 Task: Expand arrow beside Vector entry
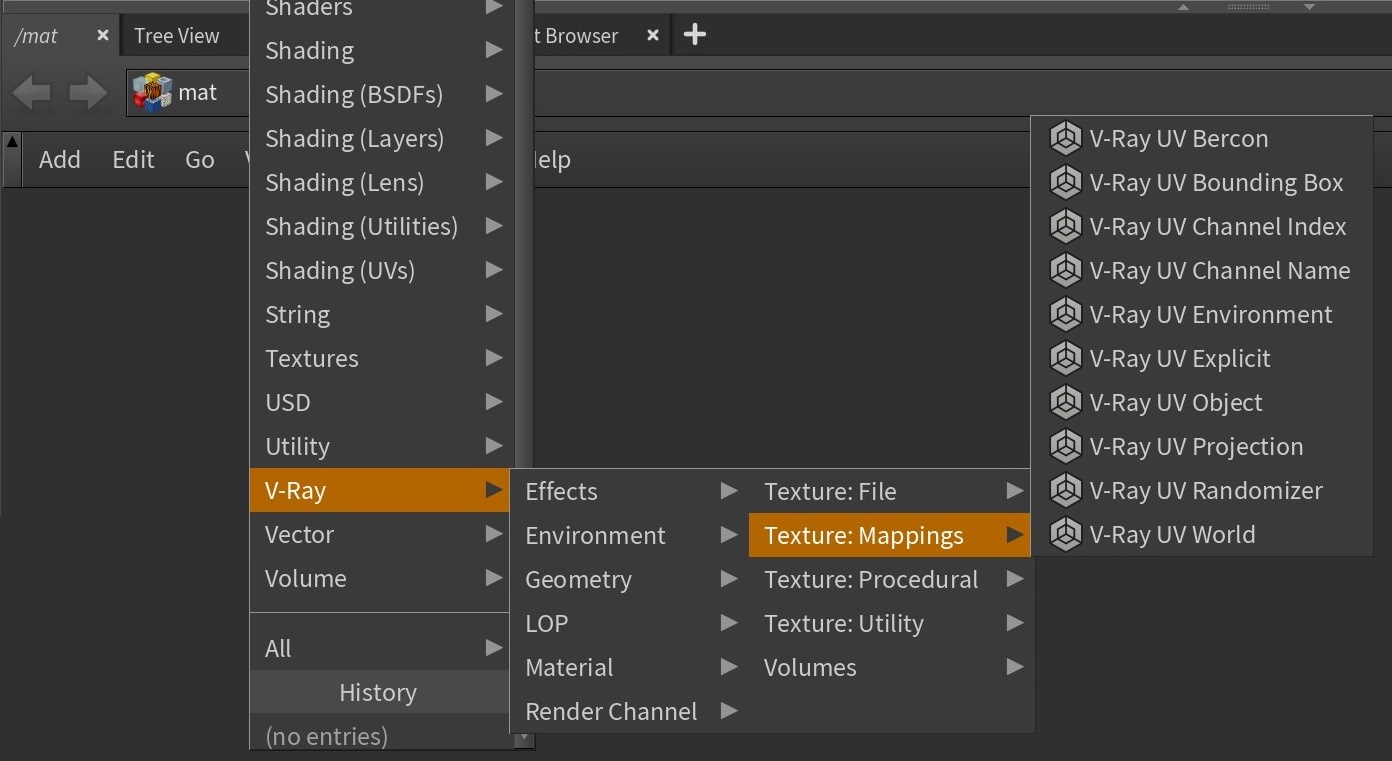click(494, 534)
